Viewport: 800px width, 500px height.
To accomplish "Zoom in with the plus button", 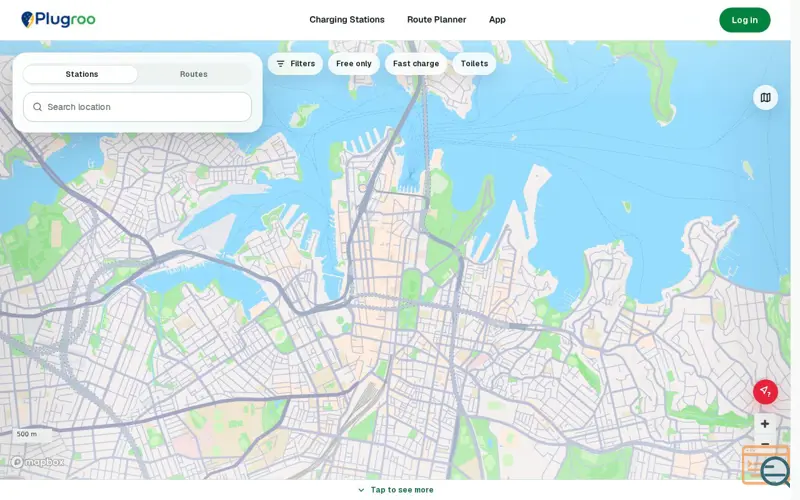I will point(764,423).
